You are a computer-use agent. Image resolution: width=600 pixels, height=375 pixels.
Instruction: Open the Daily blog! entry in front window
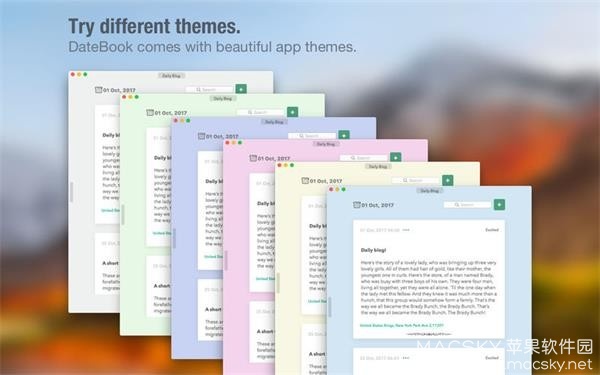[373, 250]
